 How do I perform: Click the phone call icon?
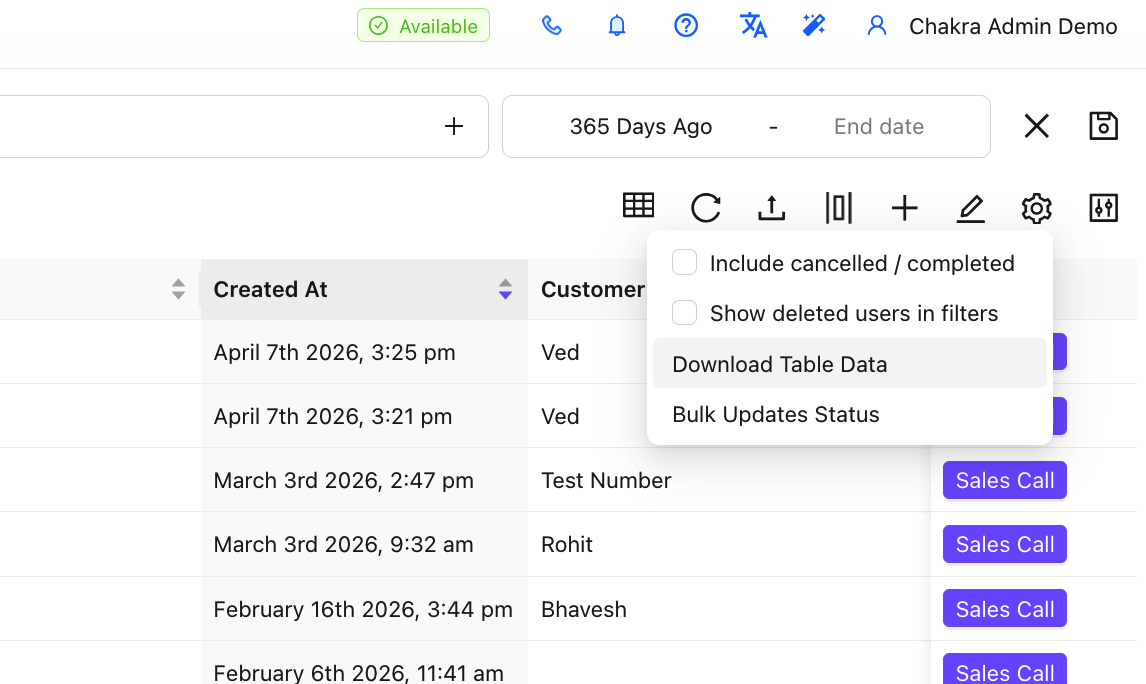(551, 26)
